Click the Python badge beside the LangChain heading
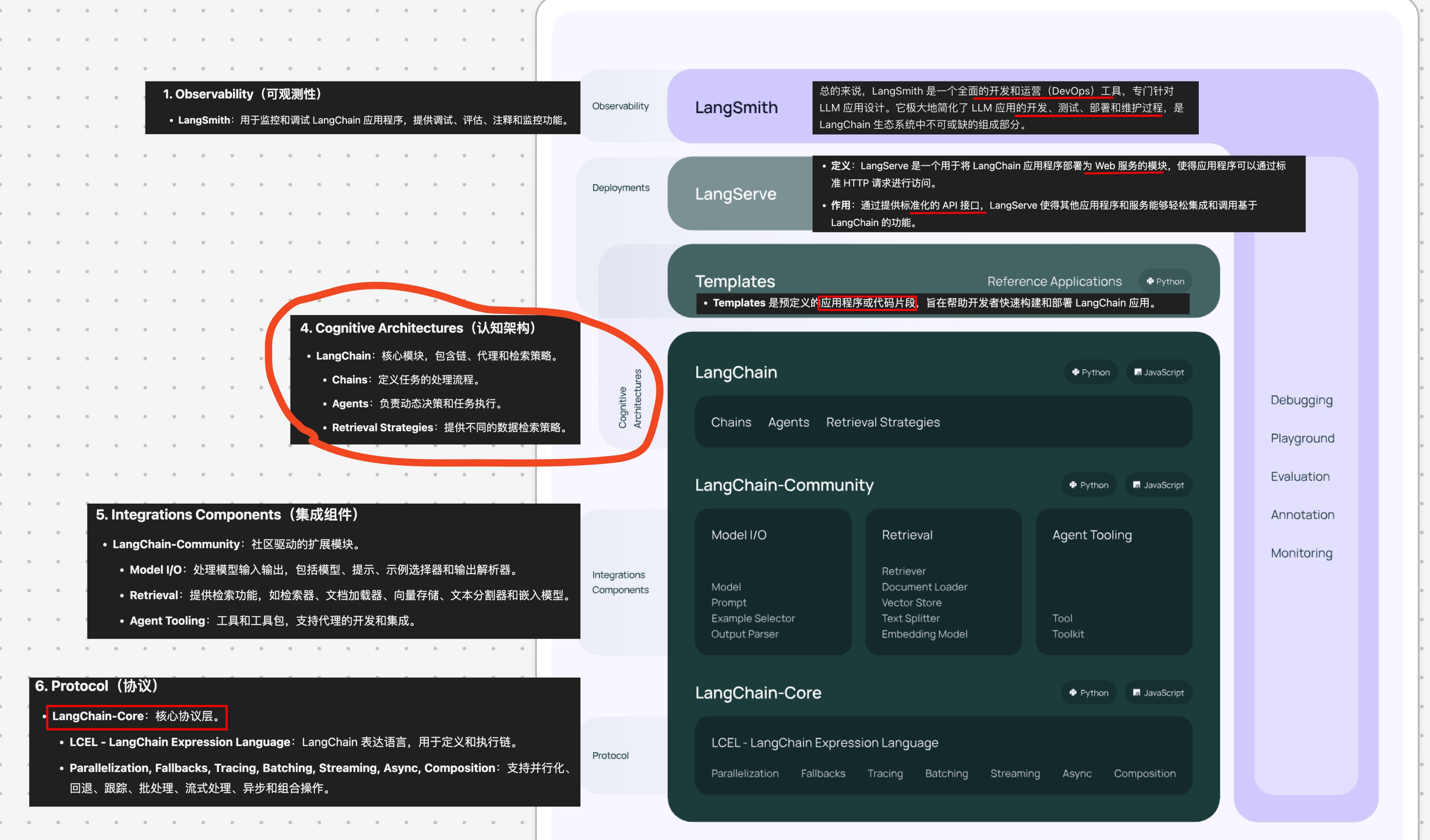Screen dimensions: 1430x840 click(1091, 372)
